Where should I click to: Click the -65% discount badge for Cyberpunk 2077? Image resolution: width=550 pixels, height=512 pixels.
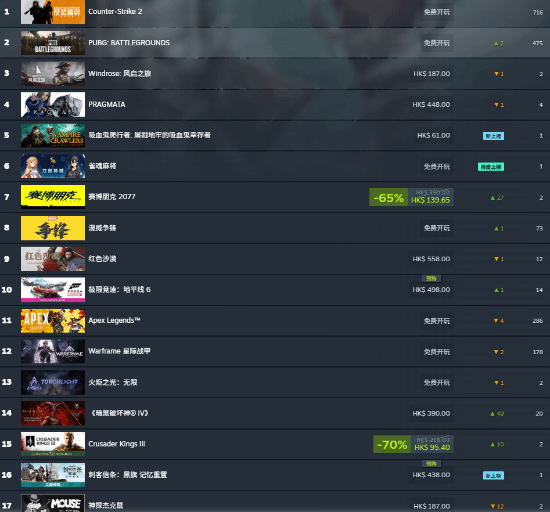click(x=389, y=197)
